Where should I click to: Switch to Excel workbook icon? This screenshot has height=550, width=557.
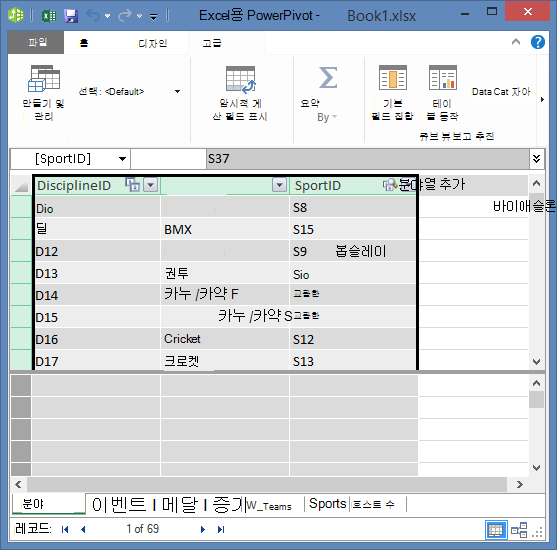coord(49,16)
